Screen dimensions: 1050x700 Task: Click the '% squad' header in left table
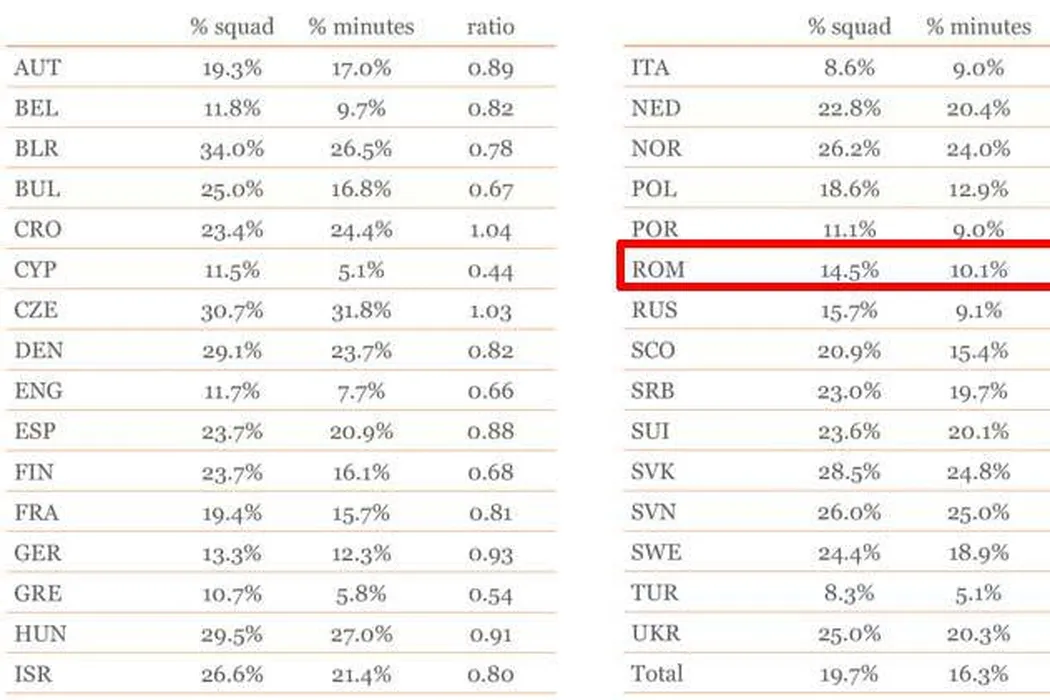232,27
